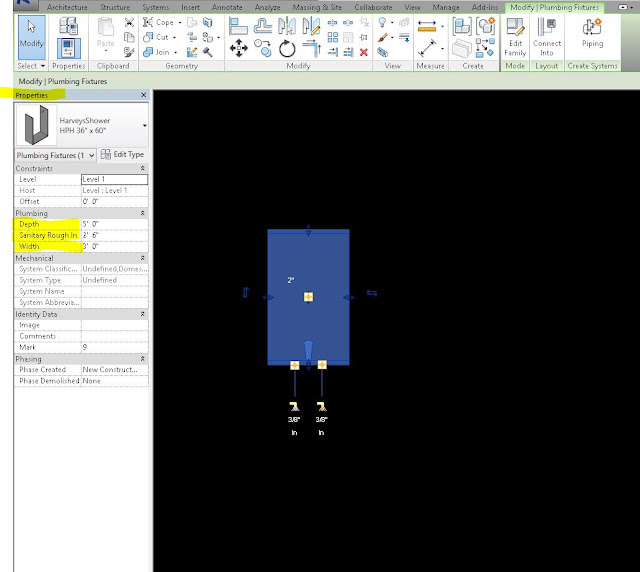Image resolution: width=640 pixels, height=572 pixels.
Task: Switch to the Annotate tab
Action: click(x=227, y=7)
